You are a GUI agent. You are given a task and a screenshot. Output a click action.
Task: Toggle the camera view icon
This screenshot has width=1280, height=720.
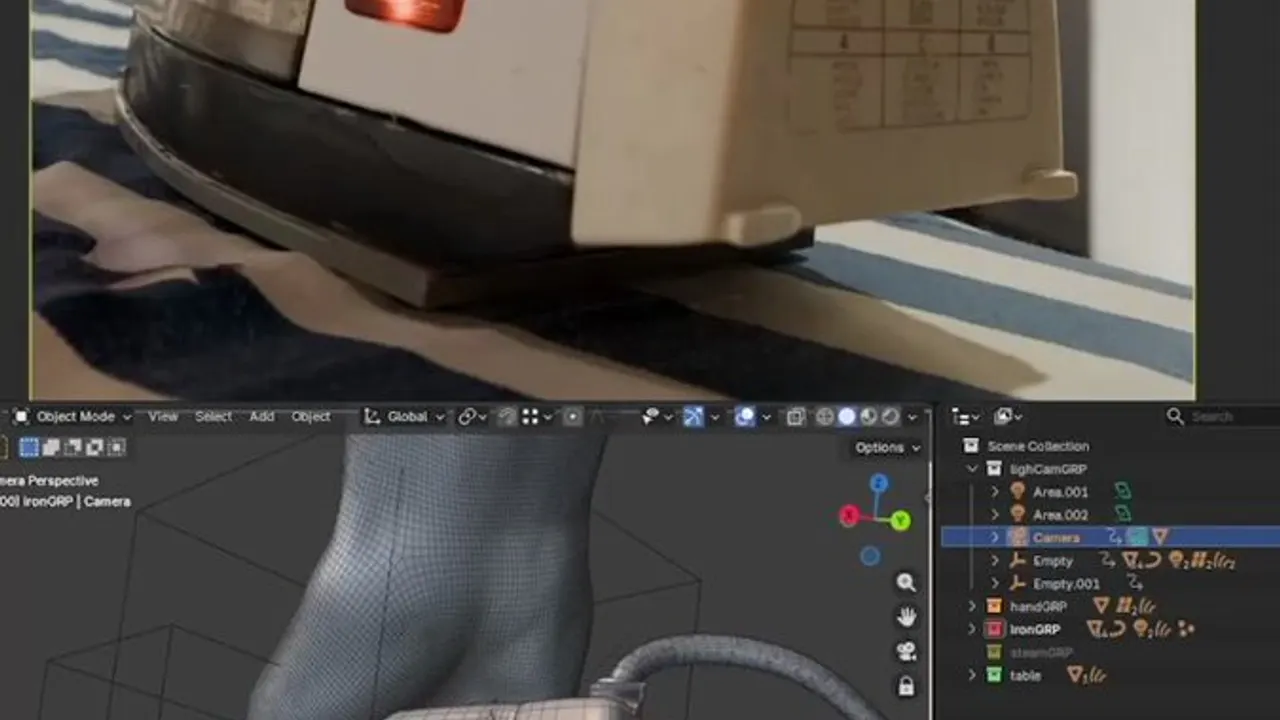906,652
